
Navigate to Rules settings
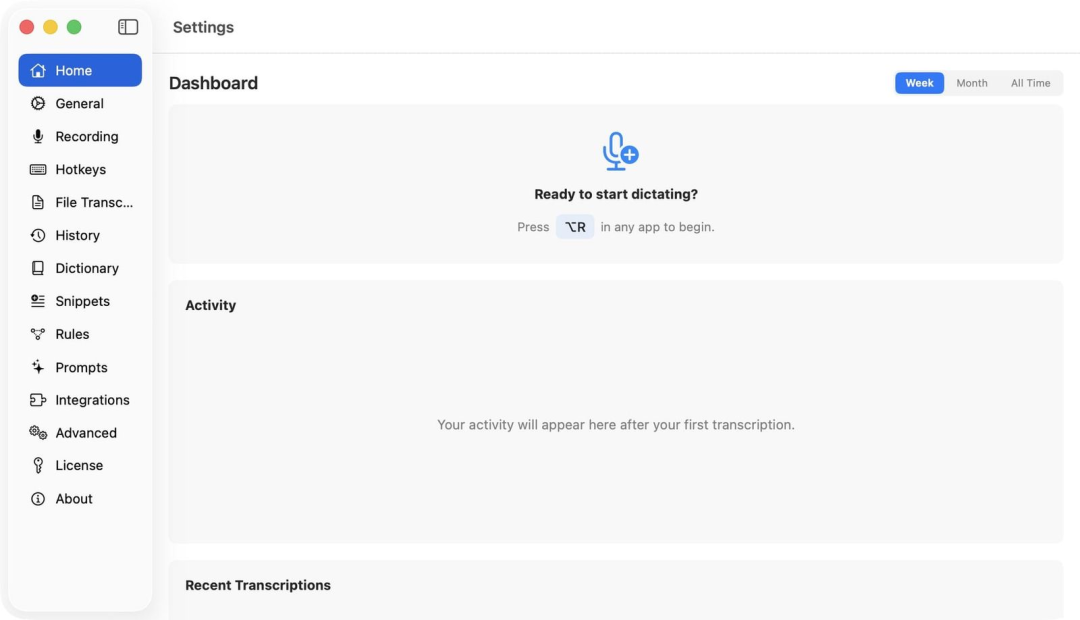coord(72,334)
